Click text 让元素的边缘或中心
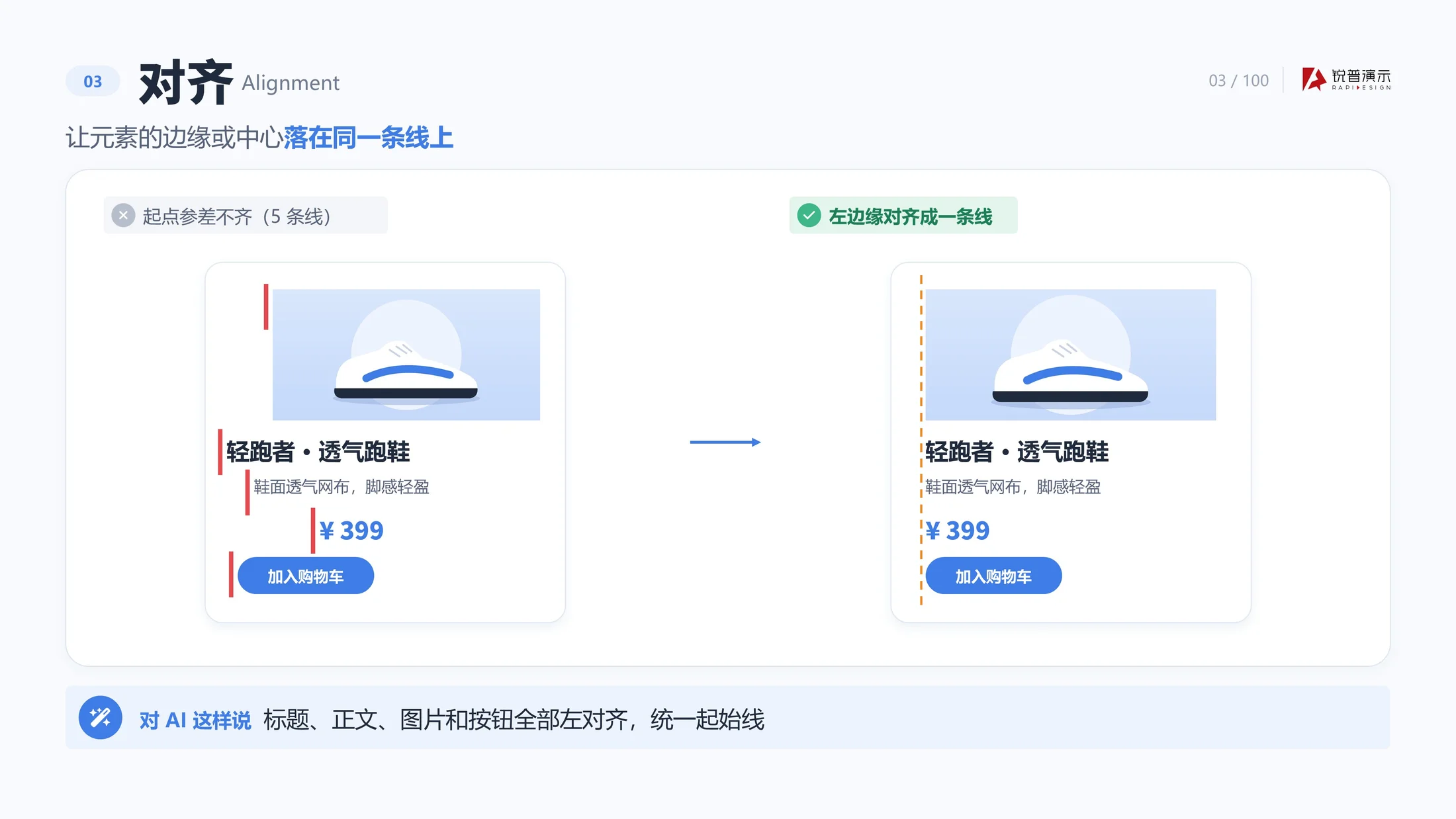This screenshot has height=819, width=1456. [175, 138]
